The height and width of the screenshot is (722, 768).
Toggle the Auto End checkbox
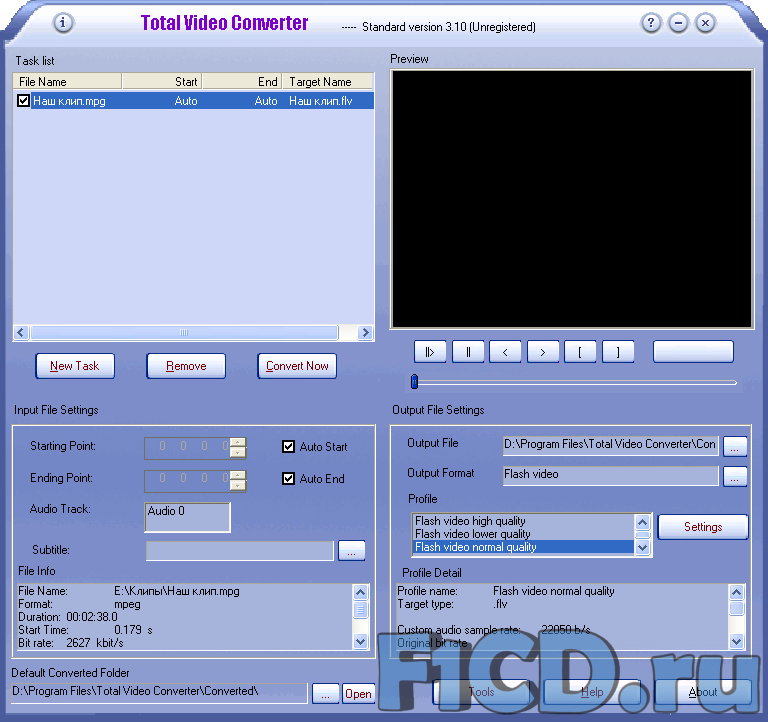point(288,478)
